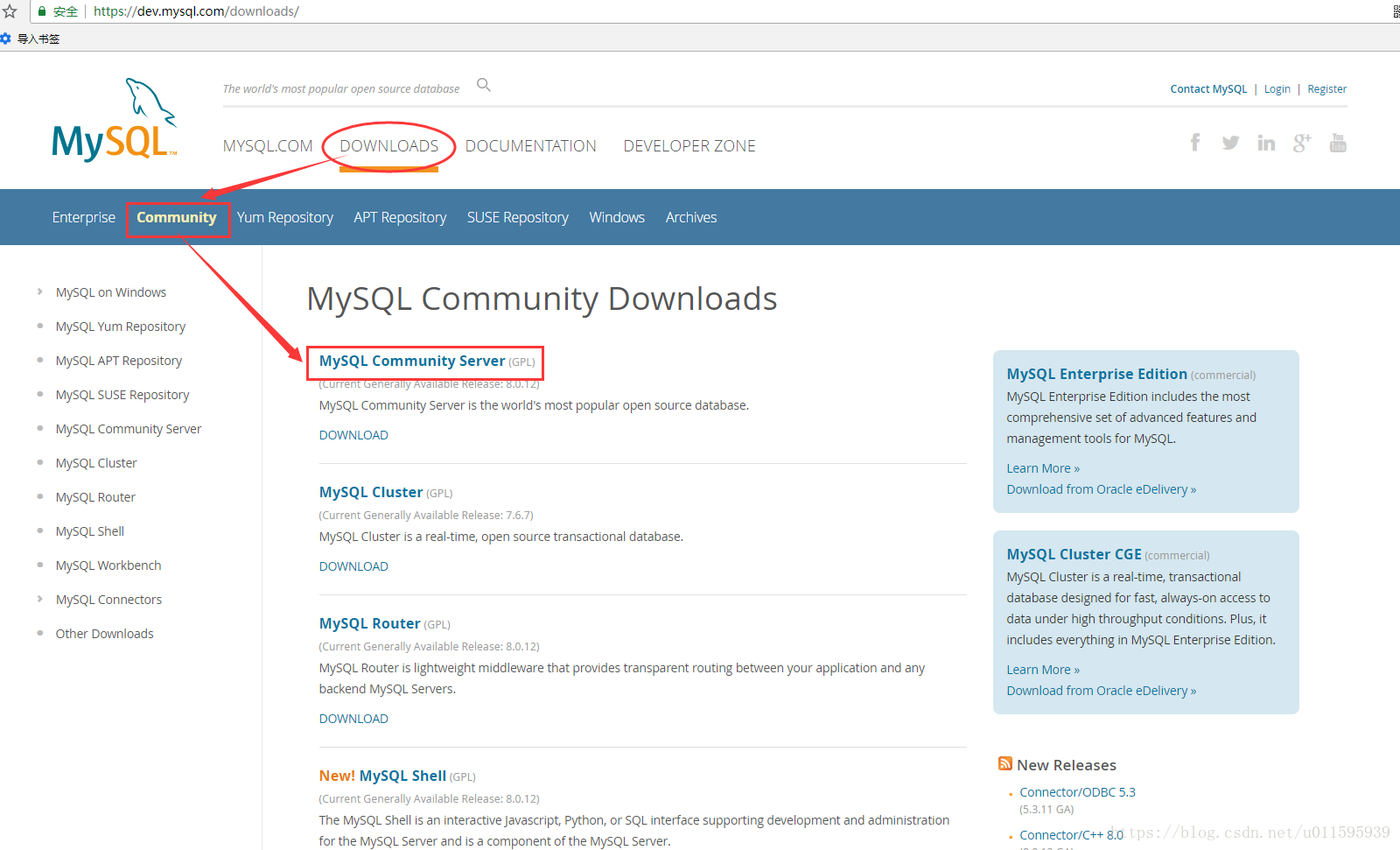This screenshot has width=1400, height=850.
Task: Go to MYSQL.COM main tab
Action: pos(268,146)
